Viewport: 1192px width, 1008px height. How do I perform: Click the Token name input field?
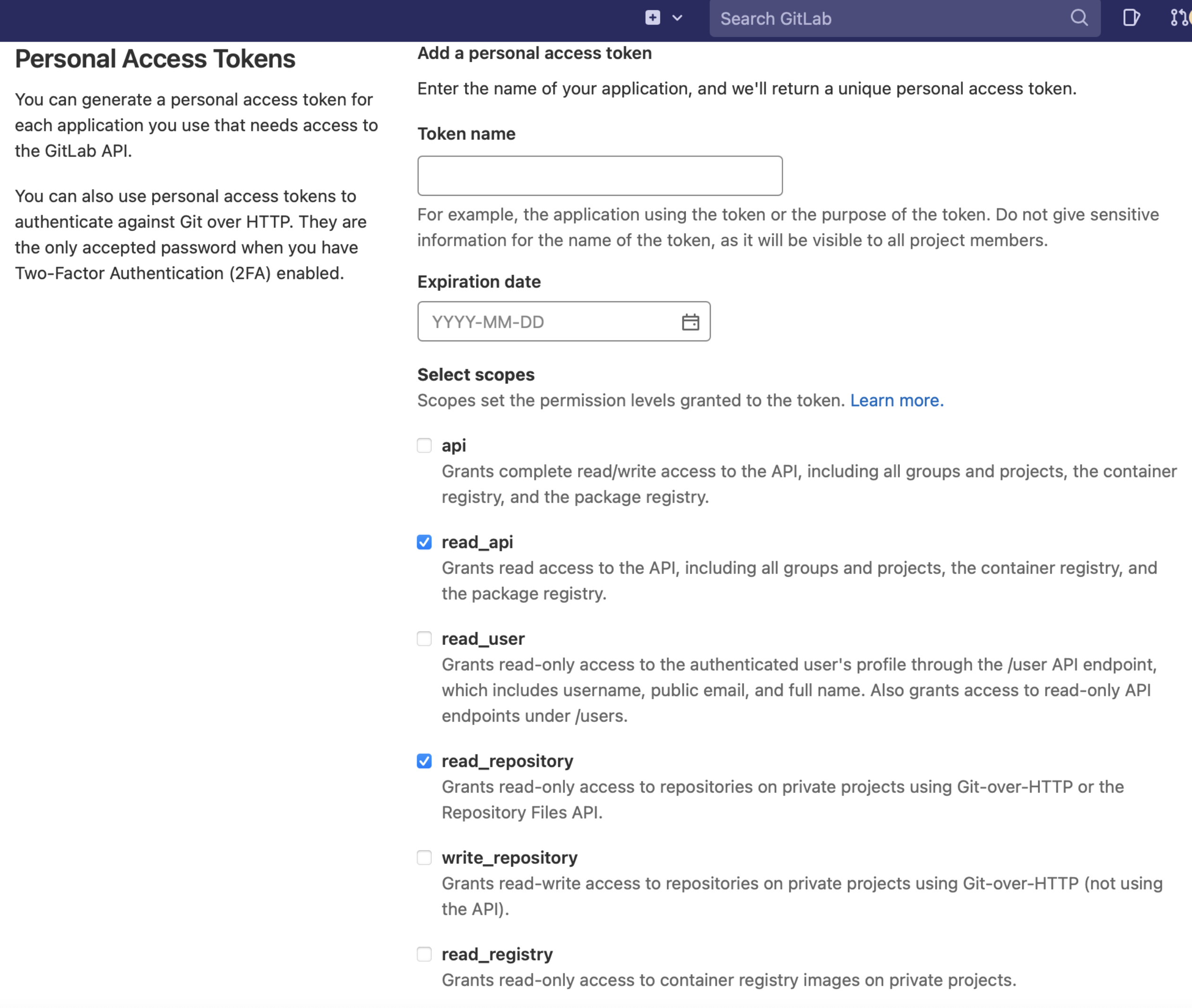coord(599,175)
